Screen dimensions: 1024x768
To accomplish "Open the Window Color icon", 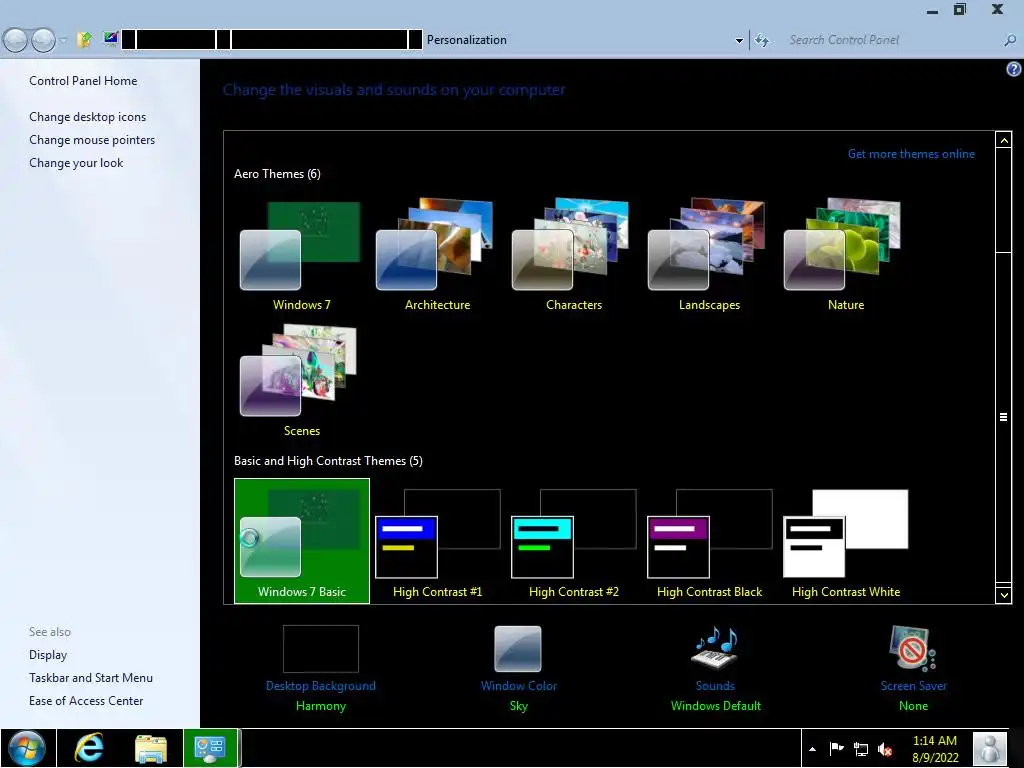I will (518, 648).
